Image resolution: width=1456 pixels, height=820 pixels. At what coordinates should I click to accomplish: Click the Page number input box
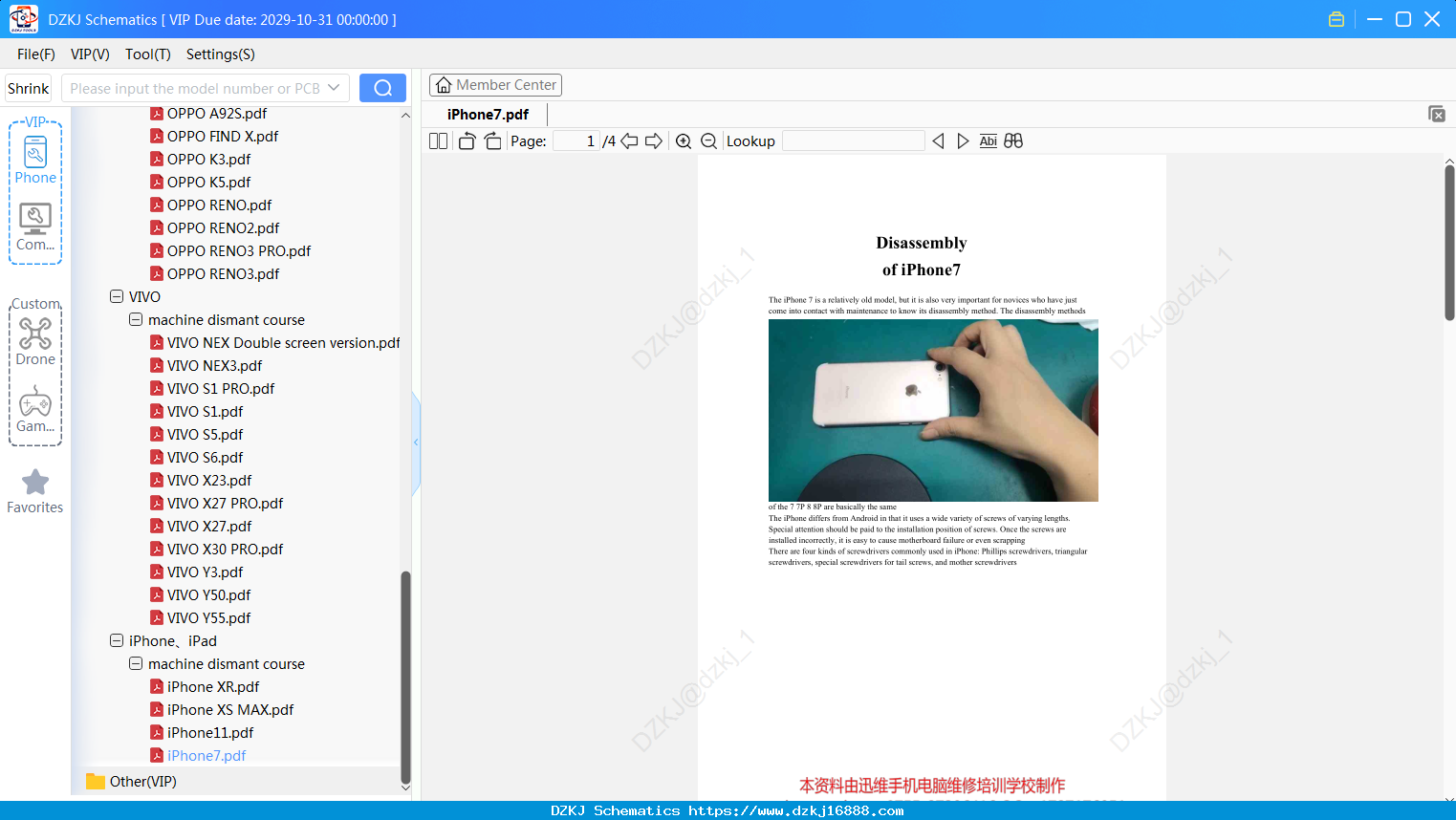tap(576, 140)
